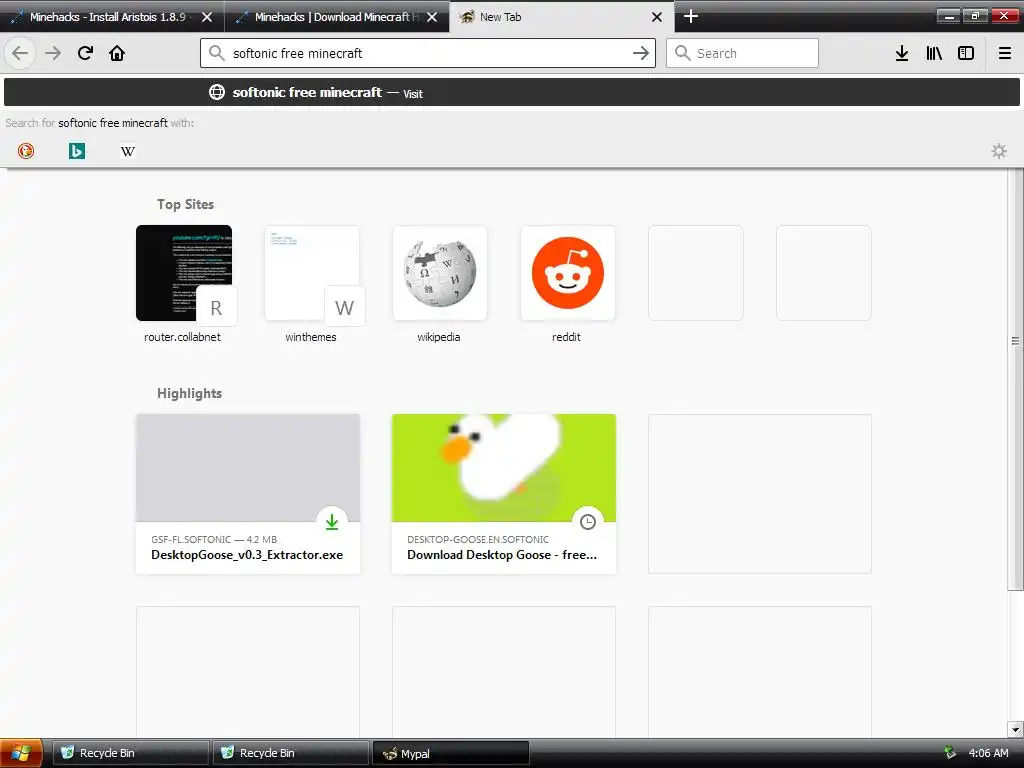This screenshot has width=1024, height=768.
Task: Switch to second Recycle Bin taskbar window
Action: point(291,753)
